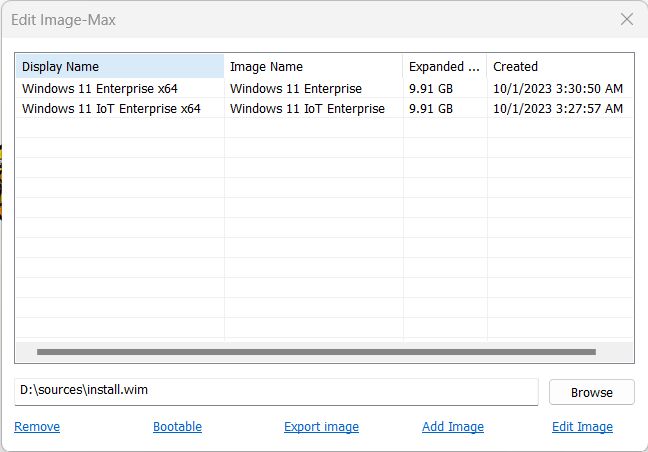Screen dimensions: 648x452
Task: Click the Windows 11 IoT Enterprise image name cell
Action: tap(307, 108)
